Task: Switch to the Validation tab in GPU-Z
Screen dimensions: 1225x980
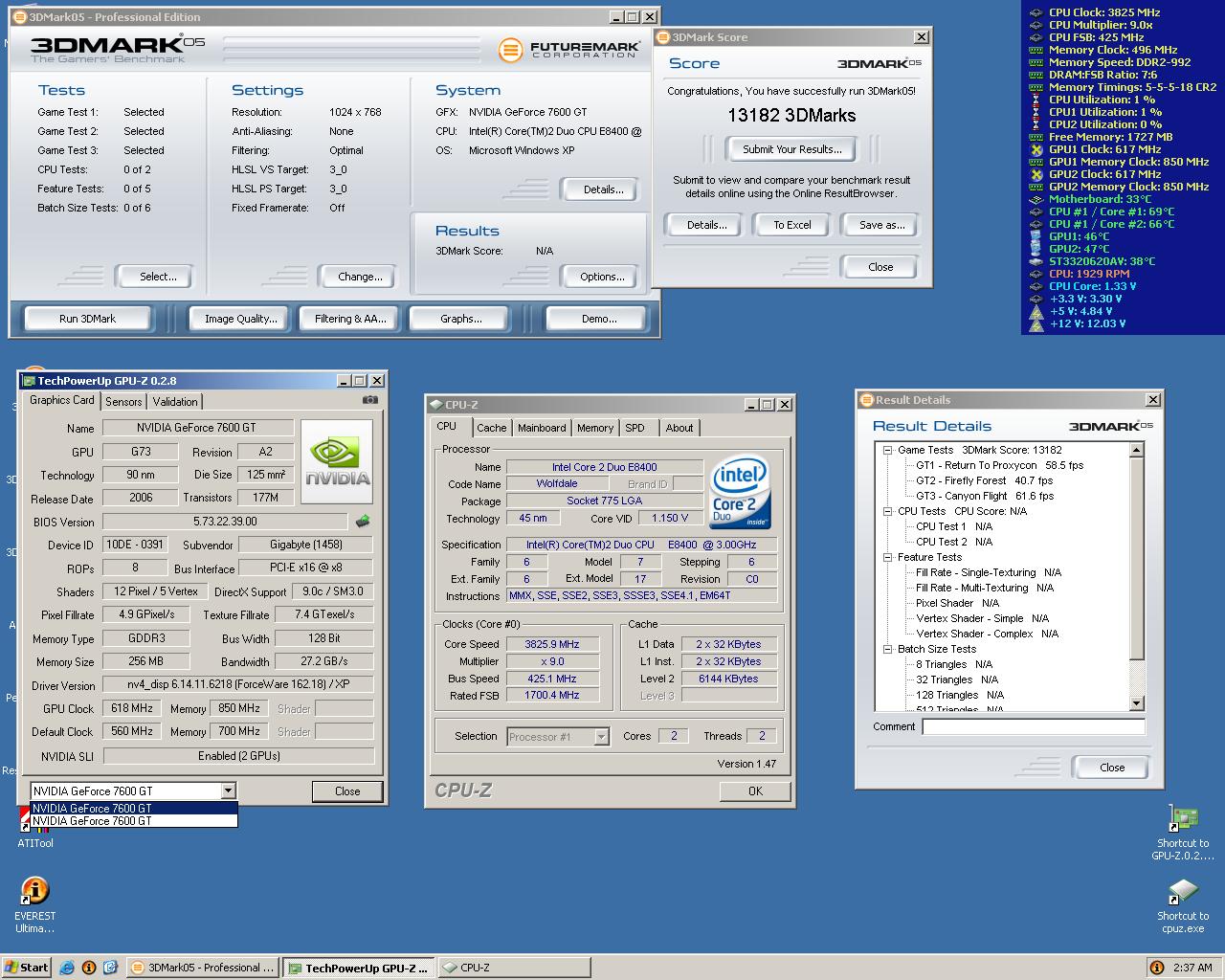Action: [x=175, y=402]
